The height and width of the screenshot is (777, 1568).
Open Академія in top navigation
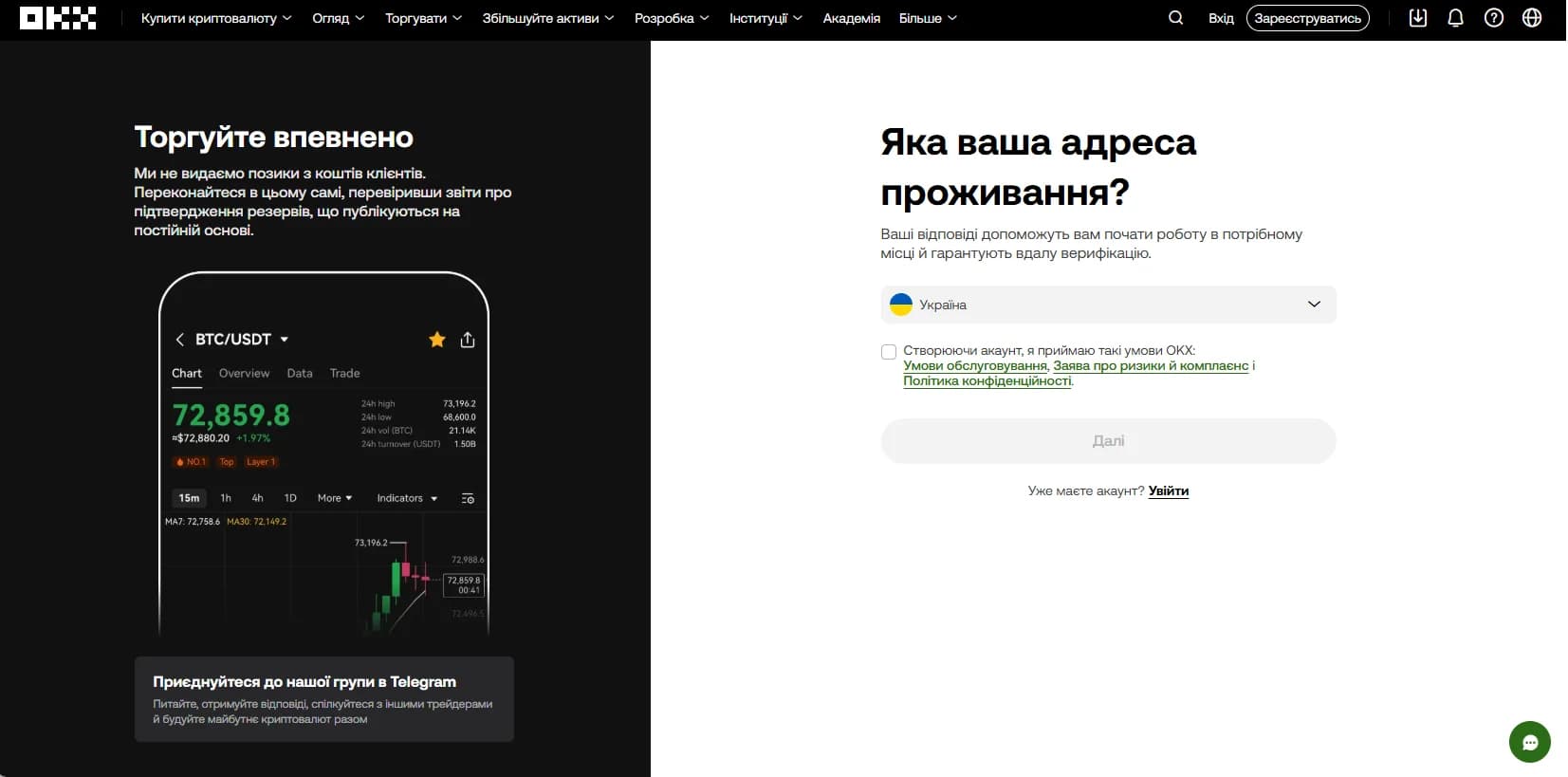(852, 18)
